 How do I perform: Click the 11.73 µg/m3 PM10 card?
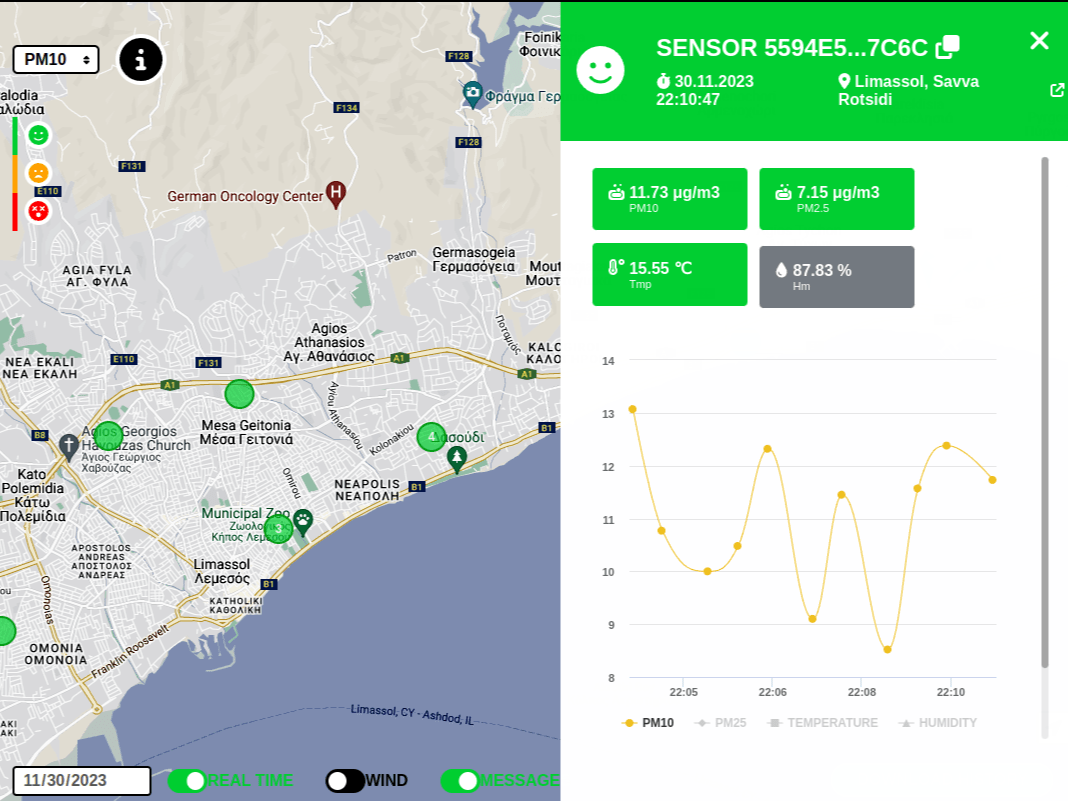pyautogui.click(x=669, y=198)
